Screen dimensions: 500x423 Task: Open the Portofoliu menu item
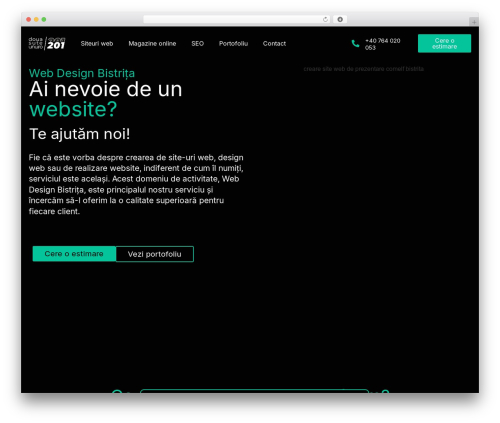[233, 44]
